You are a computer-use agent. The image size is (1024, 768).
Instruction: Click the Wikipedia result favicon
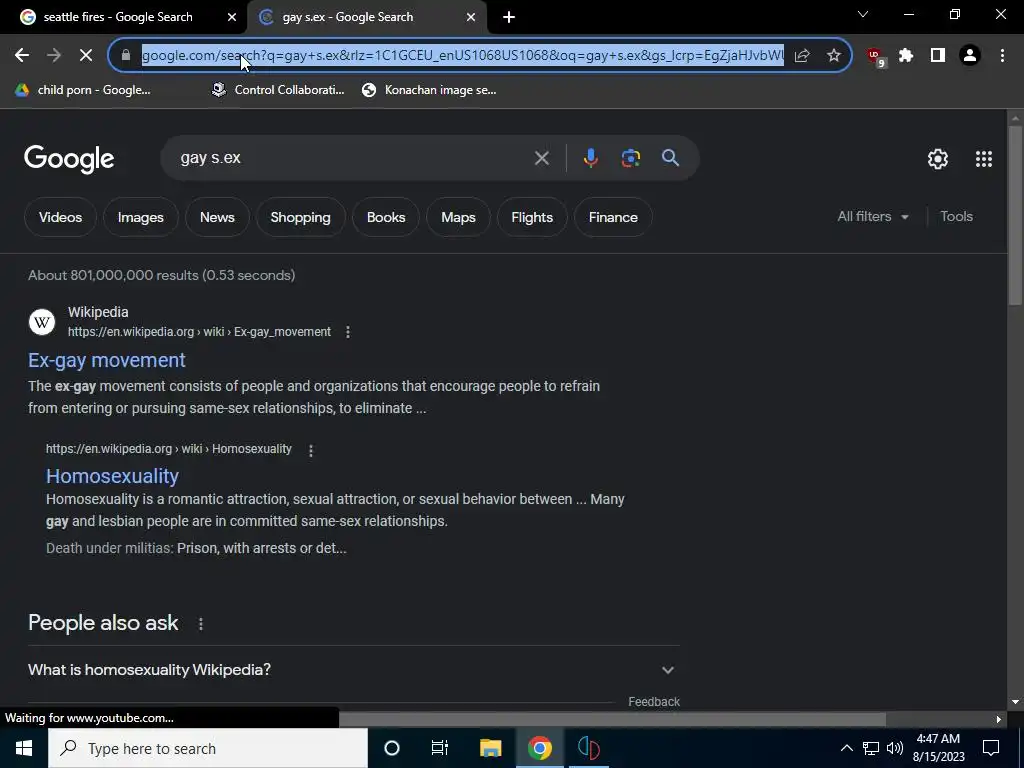point(42,322)
